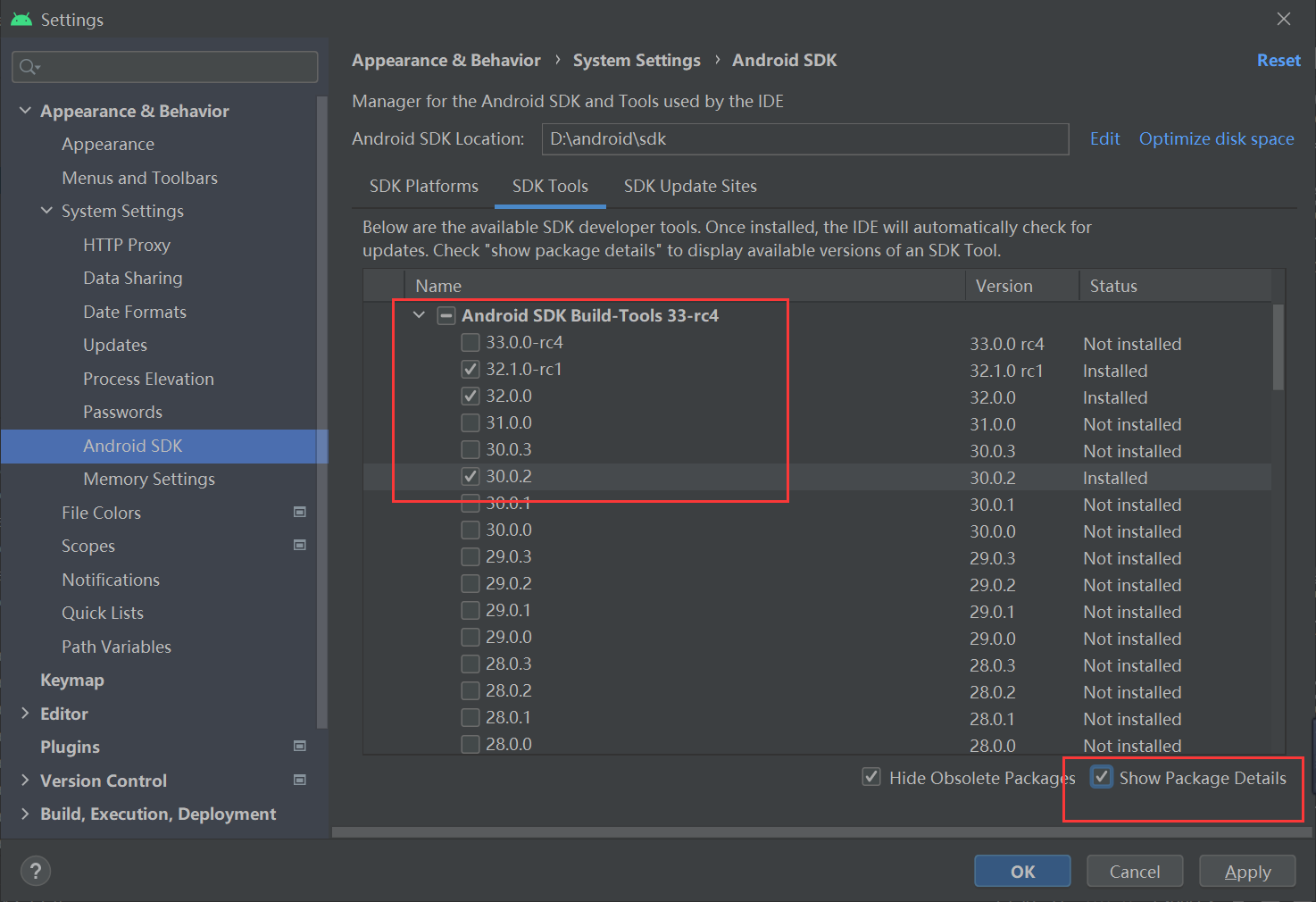The image size is (1316, 902).
Task: Expand Build, Execution, Deployment section
Action: tap(24, 813)
